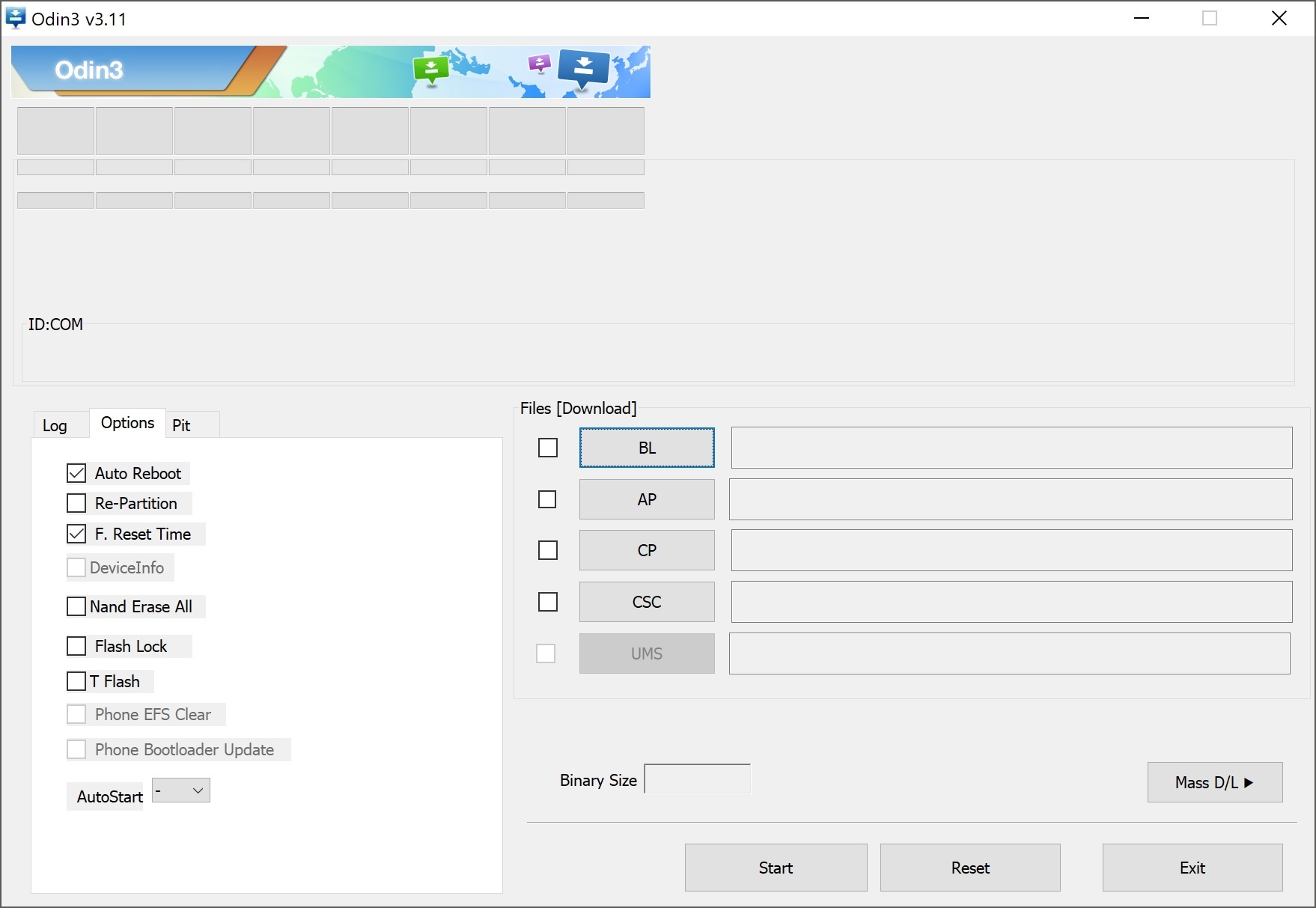Open the Pit tab

coord(181,425)
